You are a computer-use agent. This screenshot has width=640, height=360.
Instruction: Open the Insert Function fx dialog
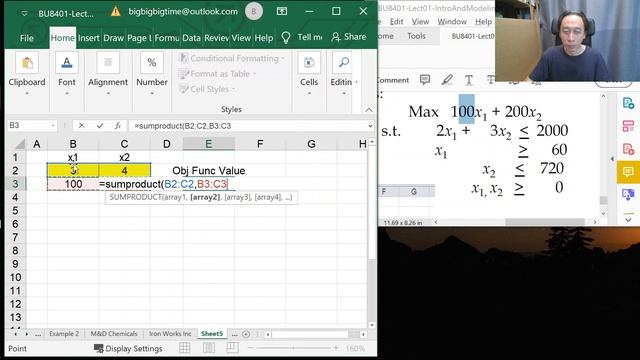118,126
